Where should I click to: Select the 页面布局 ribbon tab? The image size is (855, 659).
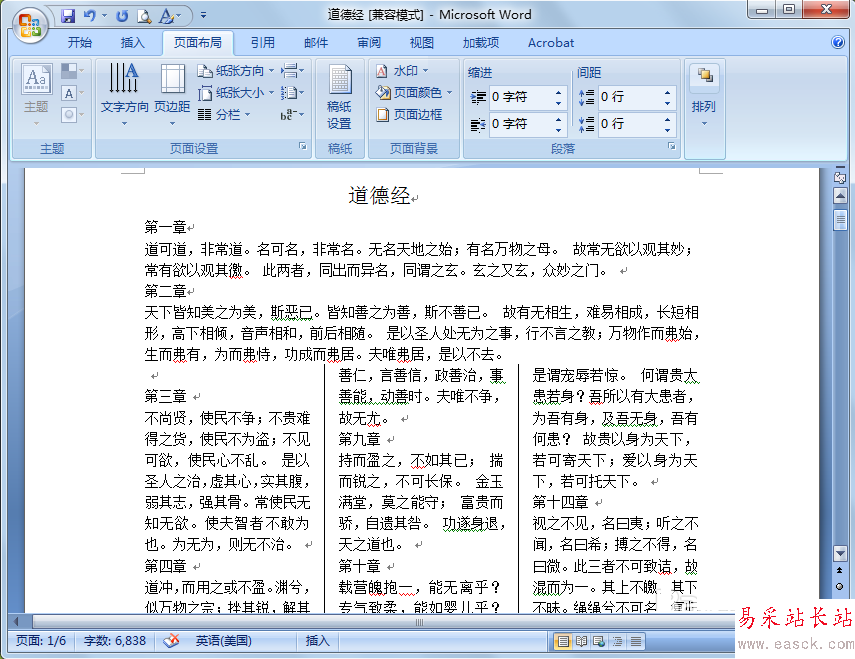click(x=197, y=43)
